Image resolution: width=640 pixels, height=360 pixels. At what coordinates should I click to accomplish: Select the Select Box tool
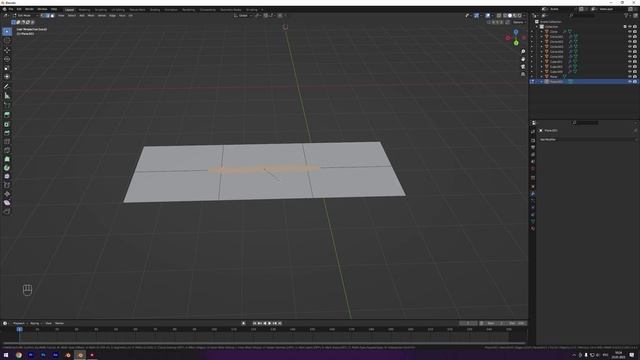[x=7, y=31]
